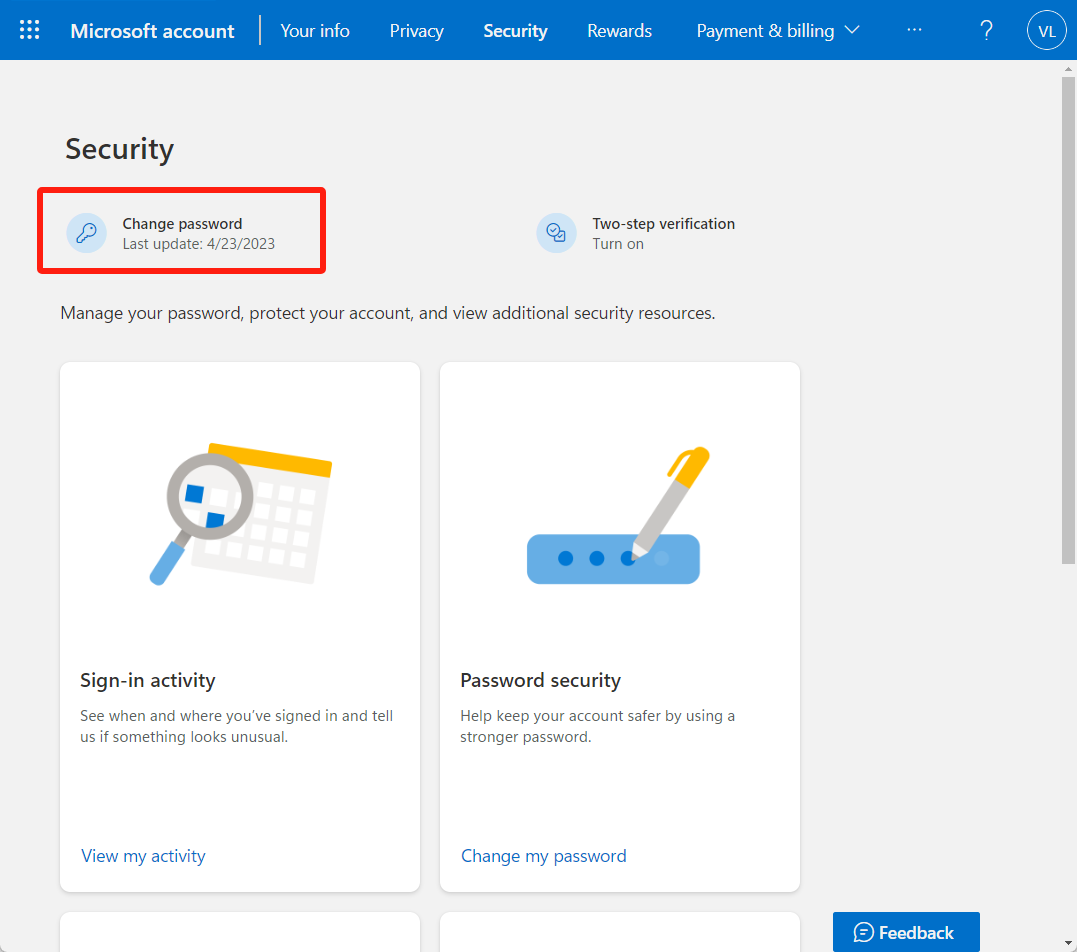This screenshot has height=952, width=1077.
Task: Click the scrollbar up arrow
Action: [x=1067, y=69]
